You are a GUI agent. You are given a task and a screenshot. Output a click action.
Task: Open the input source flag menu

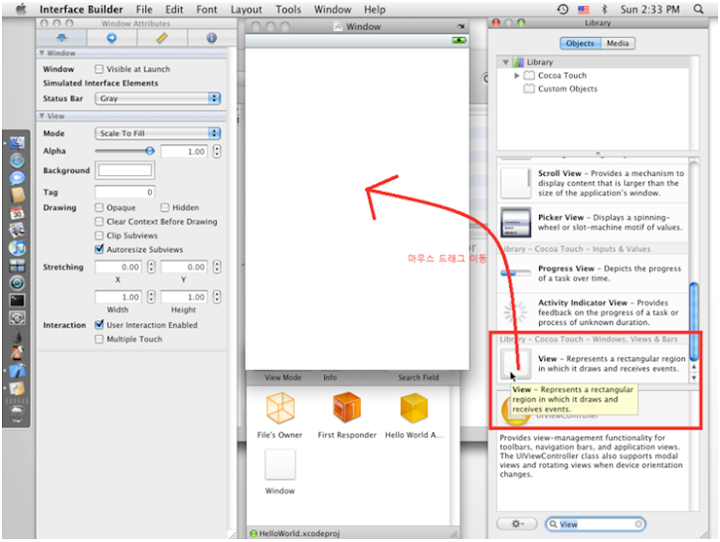pos(583,9)
